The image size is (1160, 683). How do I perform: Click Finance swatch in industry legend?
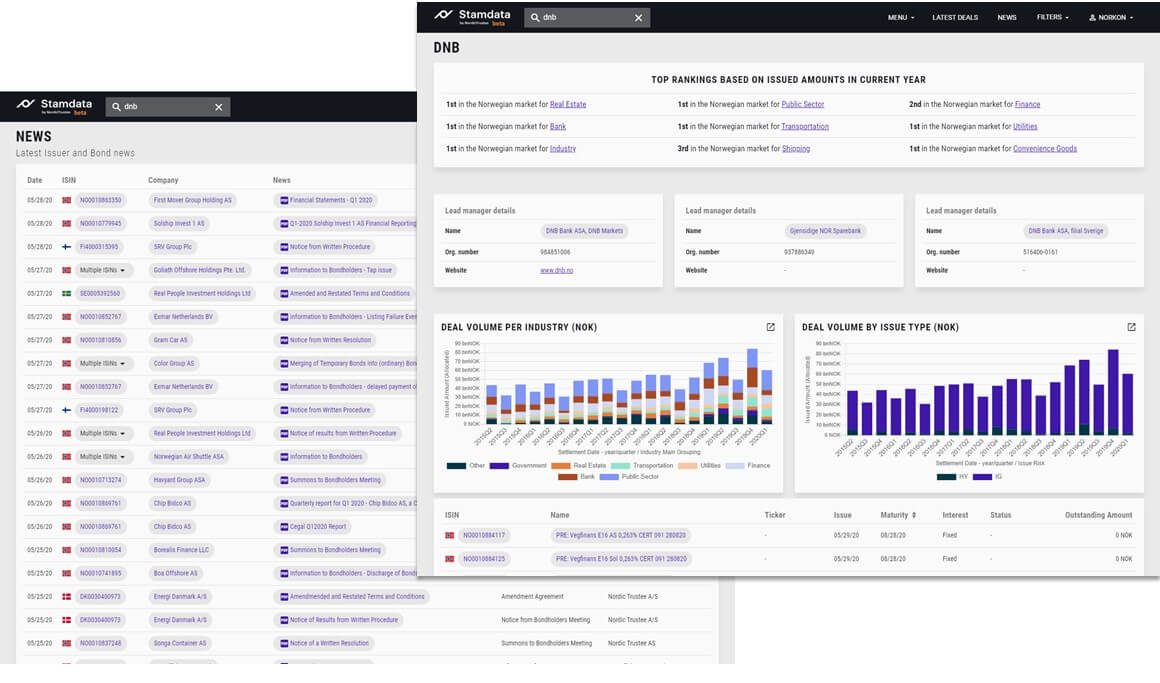coord(735,466)
